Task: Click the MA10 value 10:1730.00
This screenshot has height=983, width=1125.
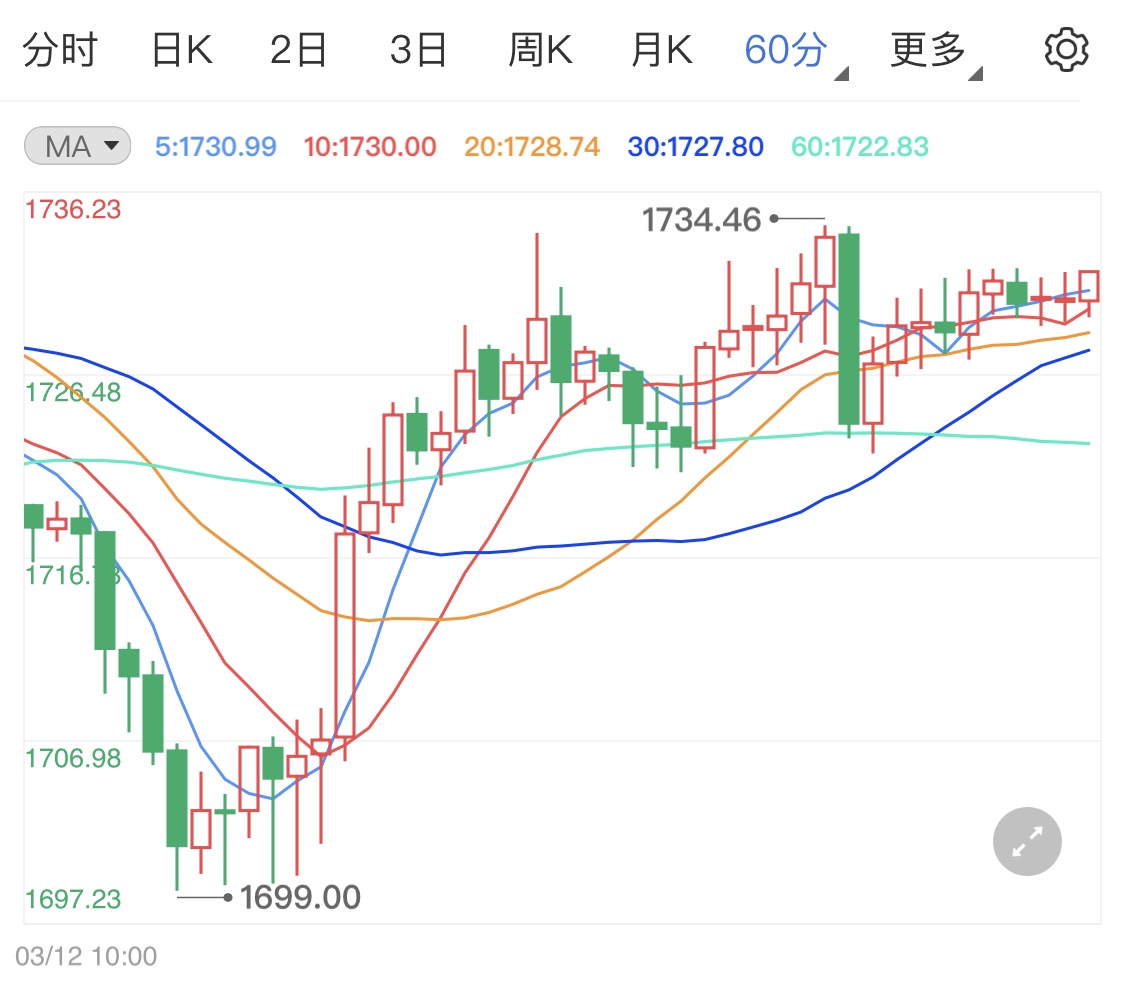Action: click(369, 147)
